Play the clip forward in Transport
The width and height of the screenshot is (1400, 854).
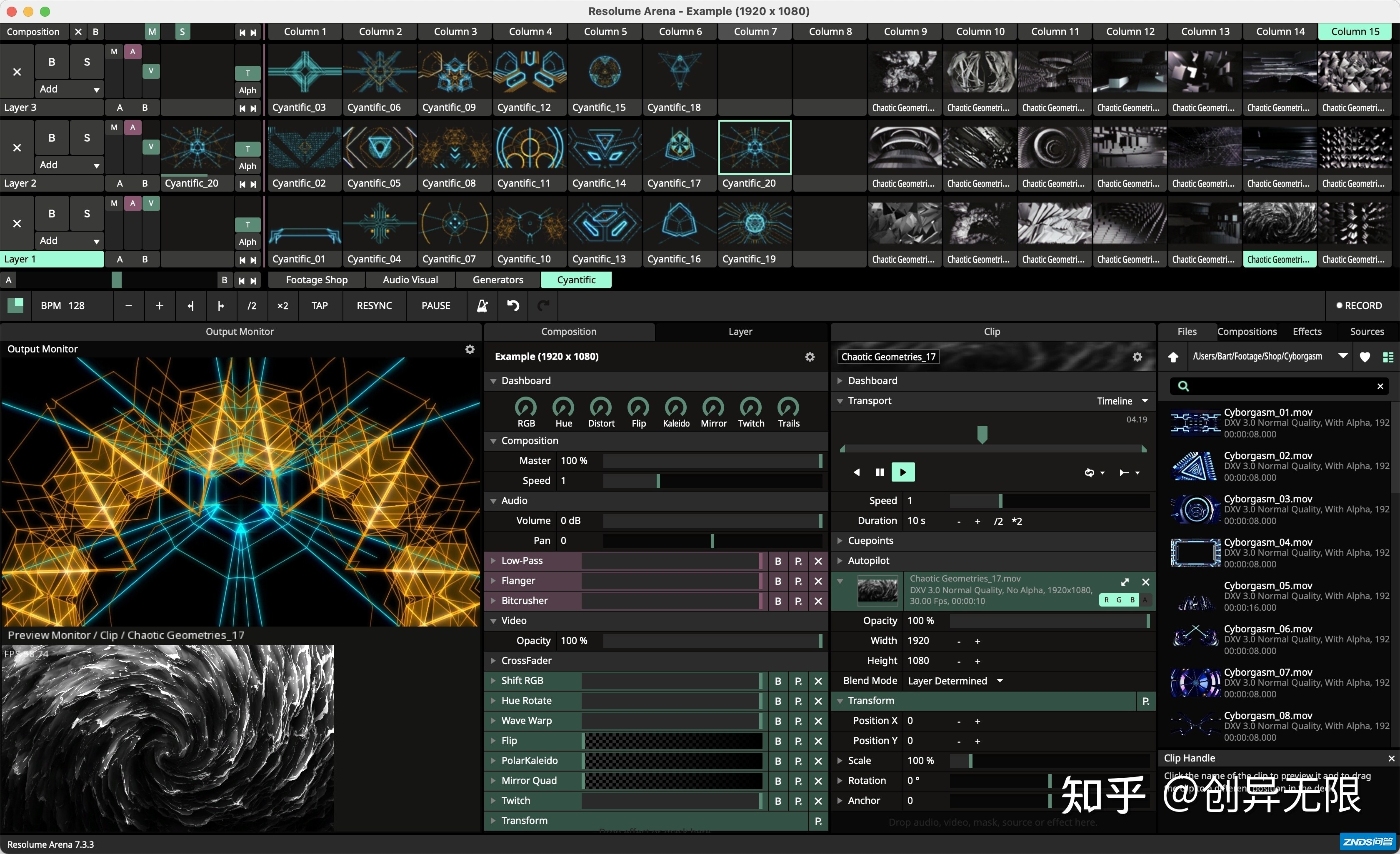coord(903,472)
